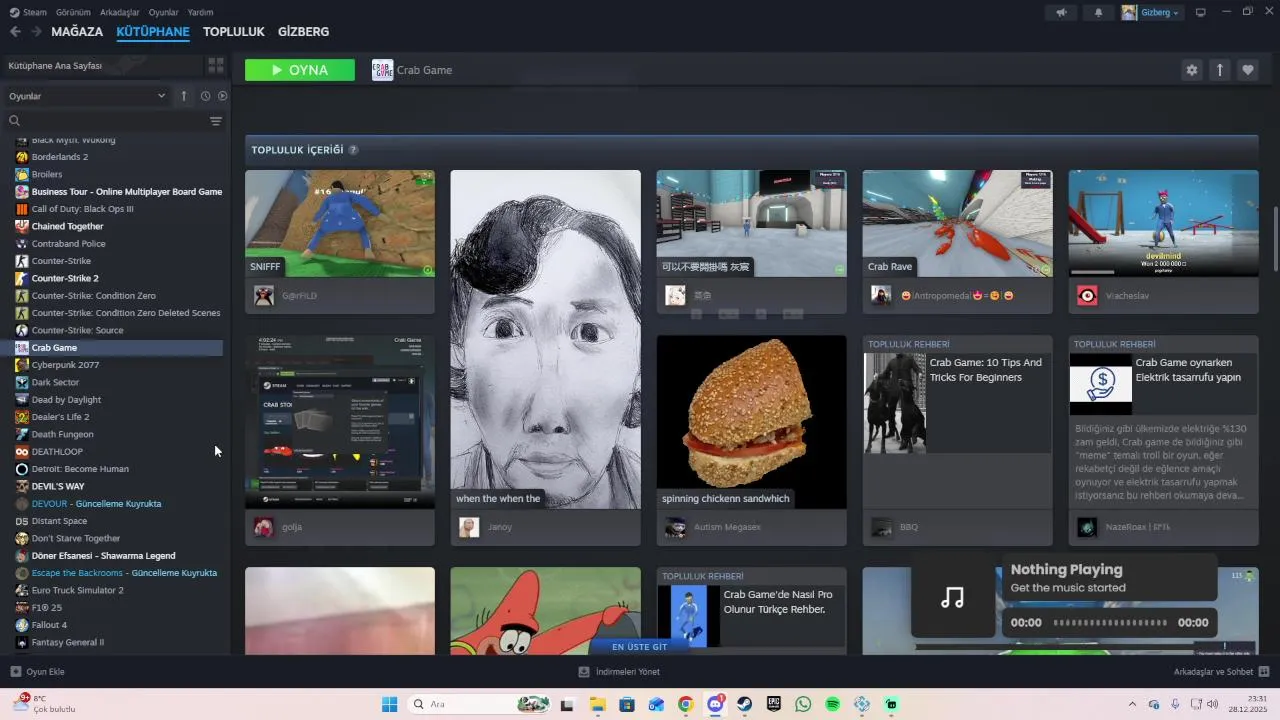Open Crab Game settings gear
This screenshot has width=1280, height=720.
pos(1191,70)
